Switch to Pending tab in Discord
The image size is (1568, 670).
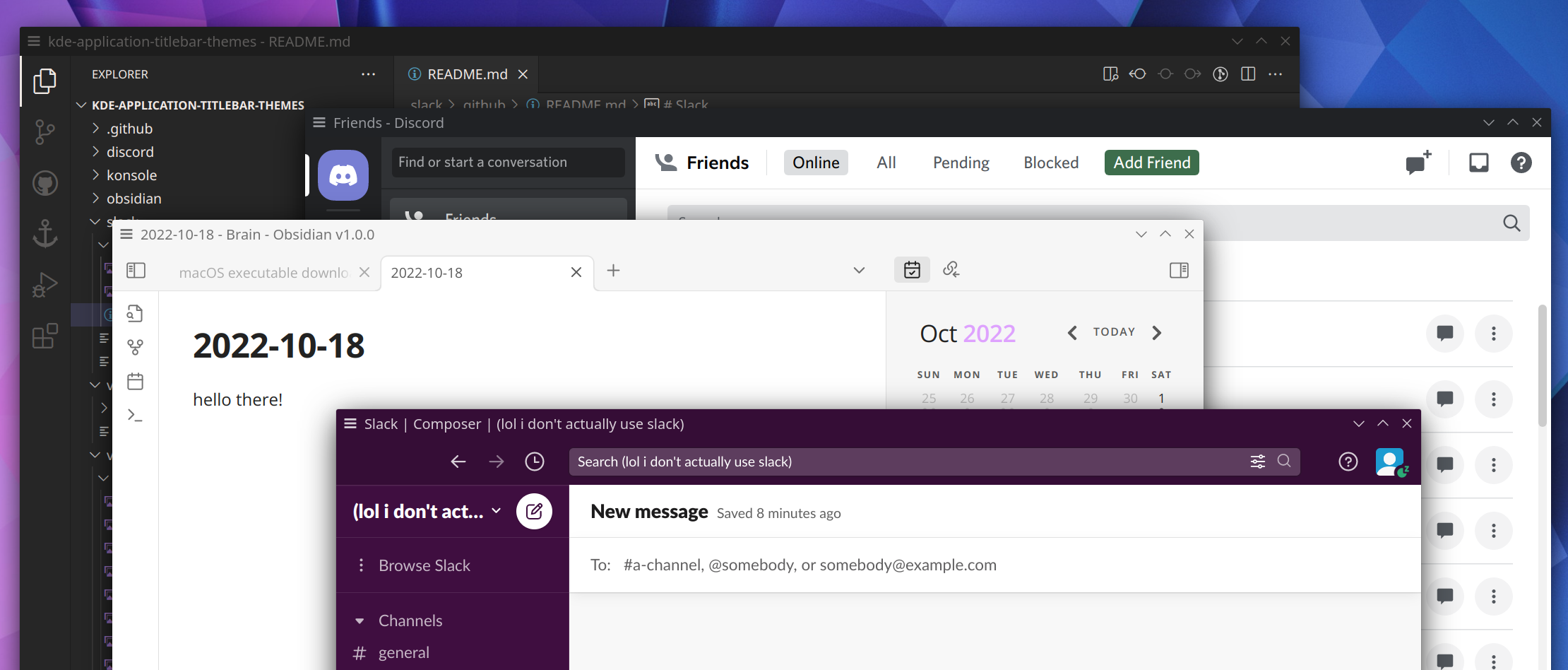tap(961, 163)
